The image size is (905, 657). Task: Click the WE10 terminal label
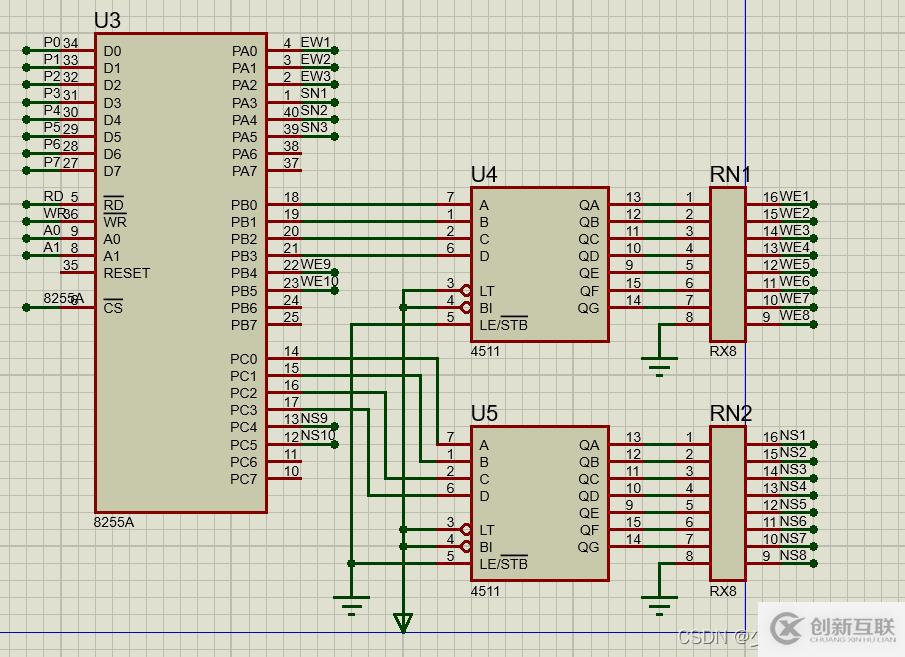coord(319,281)
